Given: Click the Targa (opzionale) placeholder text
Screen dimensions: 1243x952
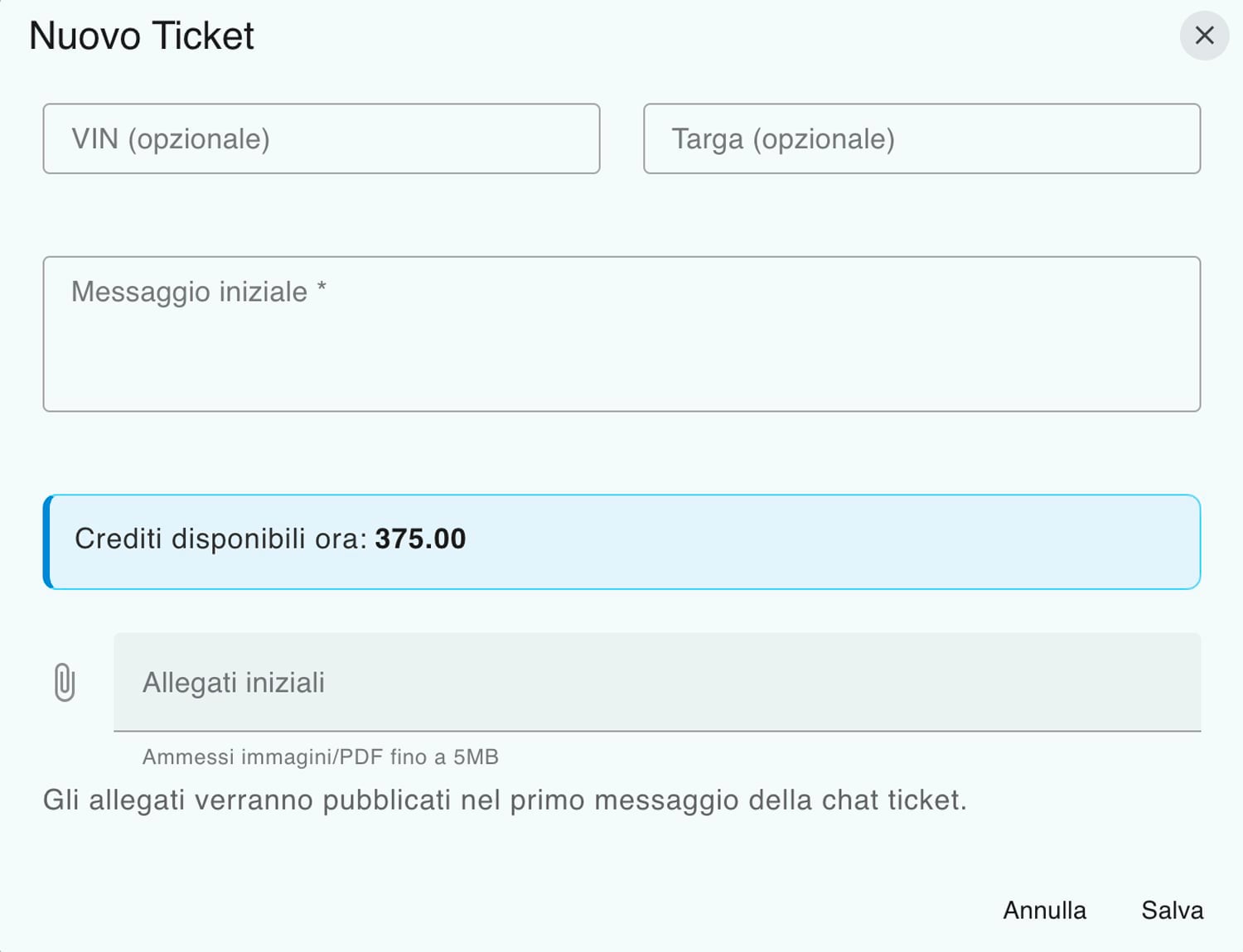Looking at the screenshot, I should click(x=783, y=139).
